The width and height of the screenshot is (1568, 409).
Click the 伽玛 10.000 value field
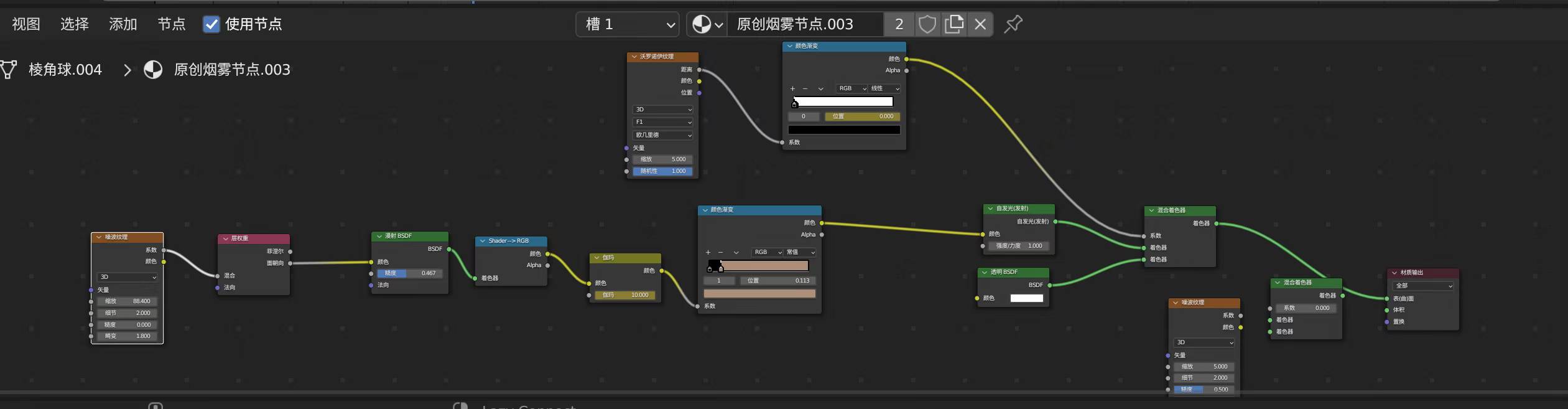click(x=625, y=295)
